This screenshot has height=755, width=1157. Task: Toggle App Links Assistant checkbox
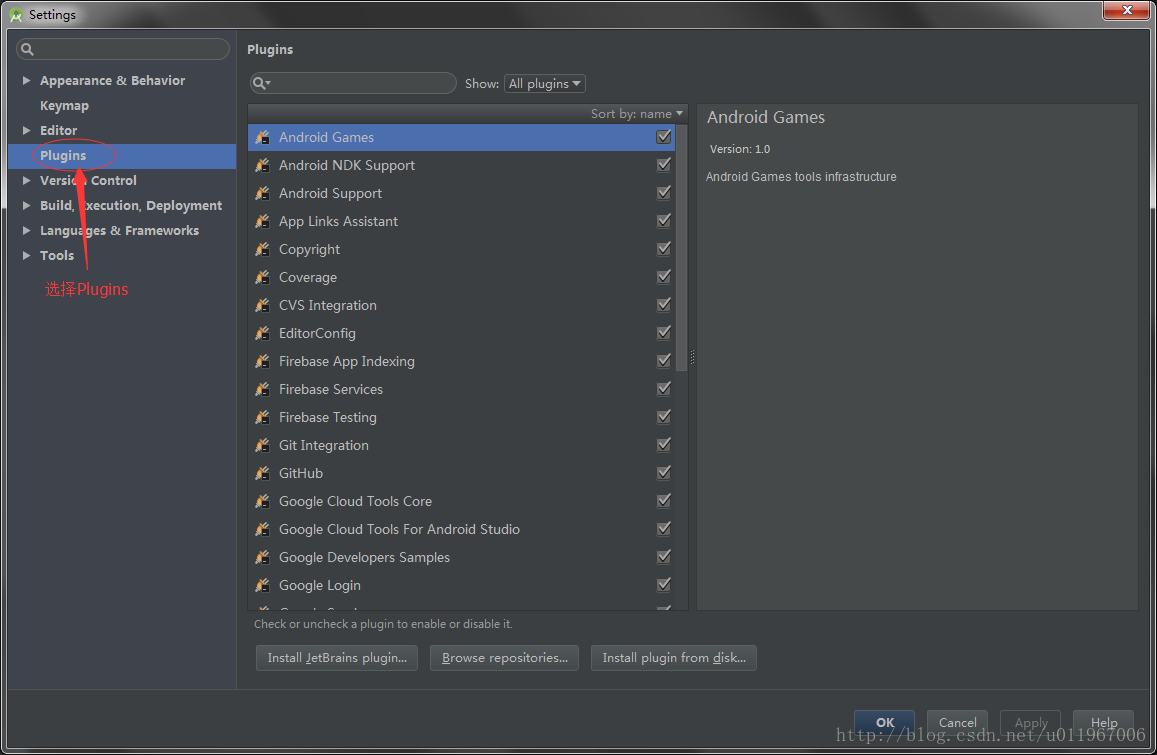click(663, 221)
